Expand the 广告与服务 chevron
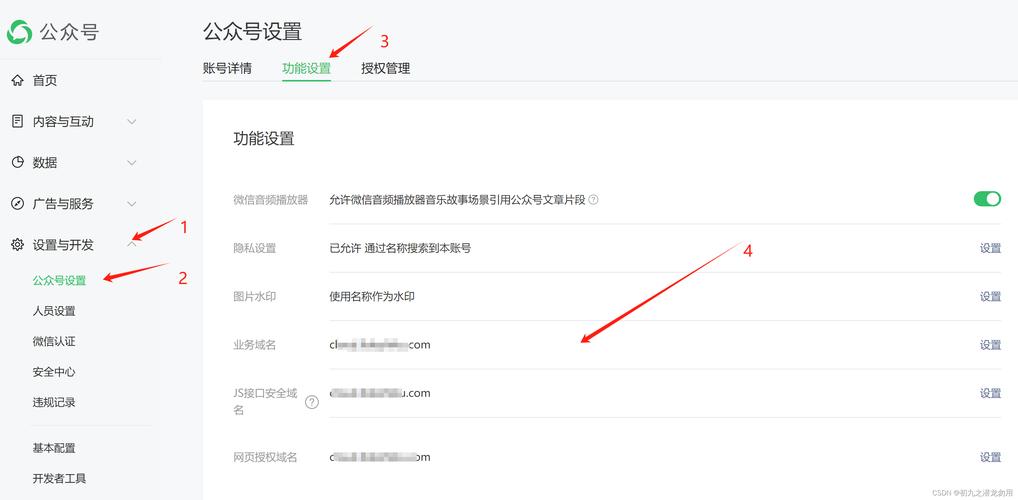The width and height of the screenshot is (1018, 500). click(131, 203)
